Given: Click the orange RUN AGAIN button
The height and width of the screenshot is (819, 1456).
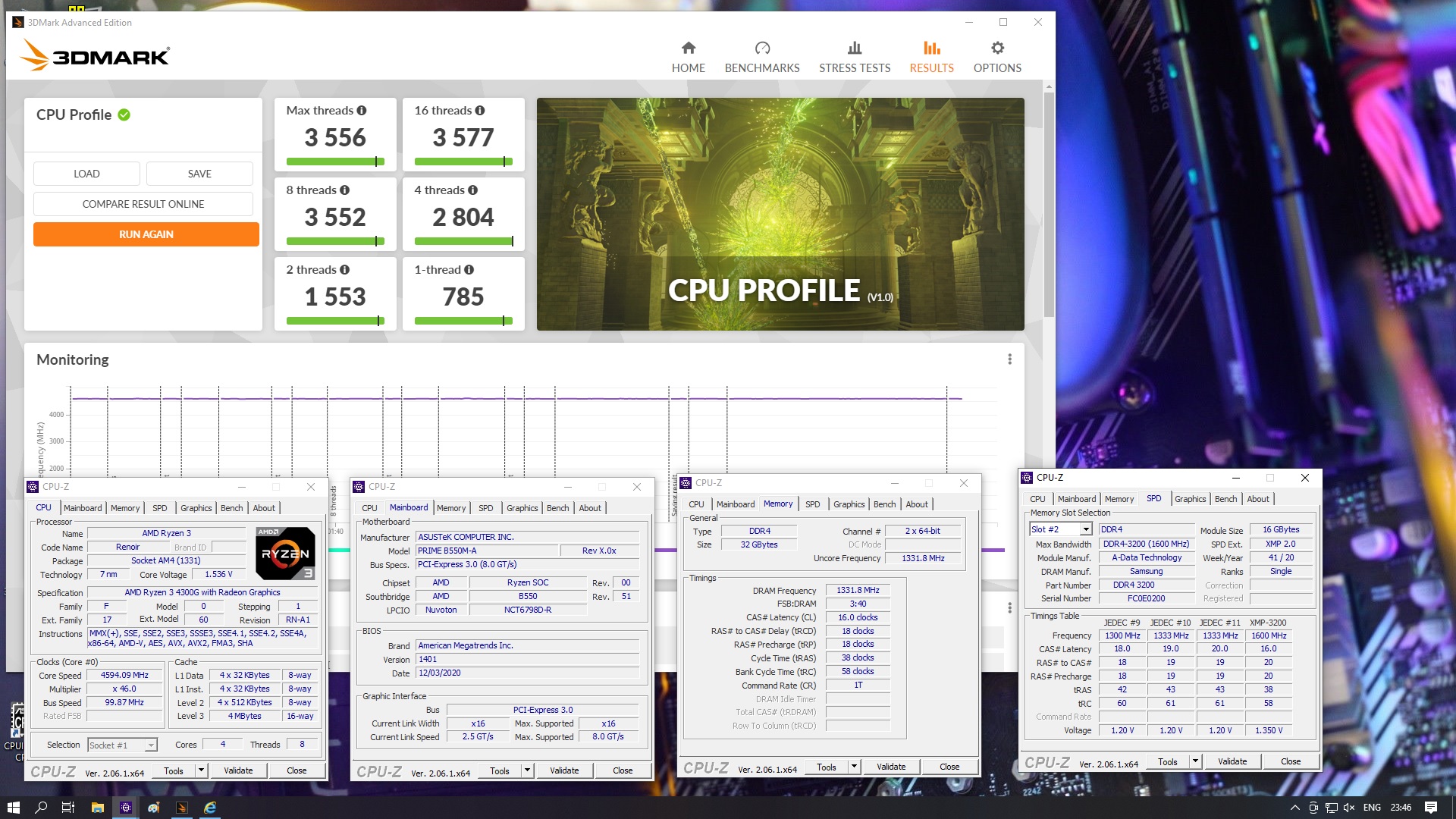Looking at the screenshot, I should tap(146, 234).
